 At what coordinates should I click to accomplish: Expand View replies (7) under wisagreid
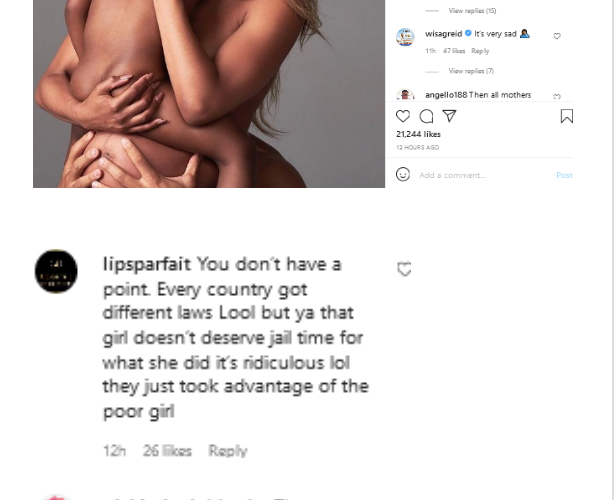click(471, 71)
